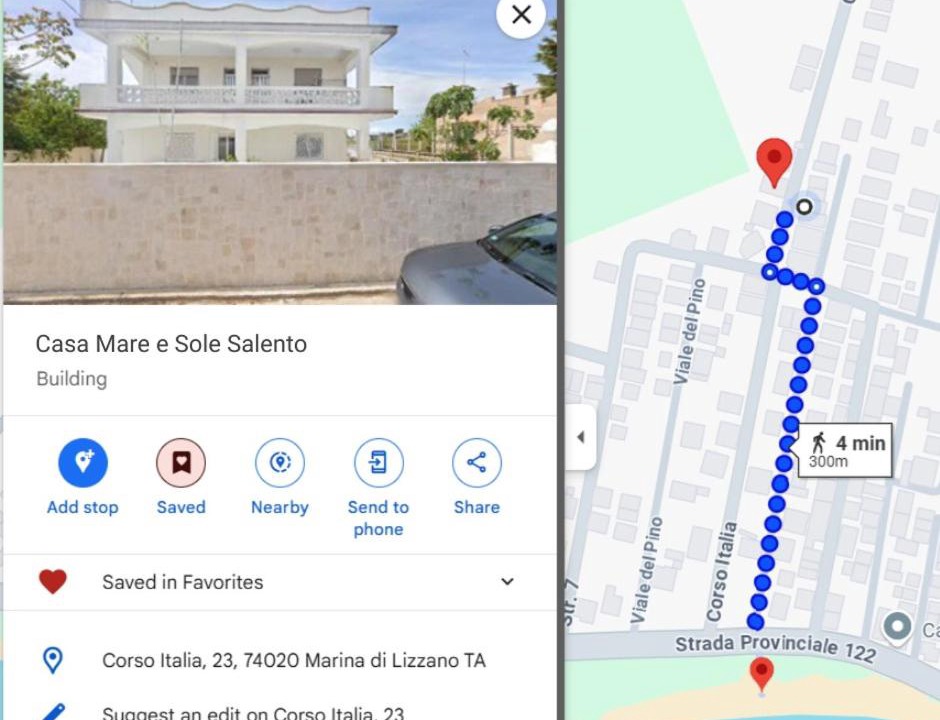Click the route start circle marker
Viewport: 940px width, 720px height.
click(x=804, y=207)
